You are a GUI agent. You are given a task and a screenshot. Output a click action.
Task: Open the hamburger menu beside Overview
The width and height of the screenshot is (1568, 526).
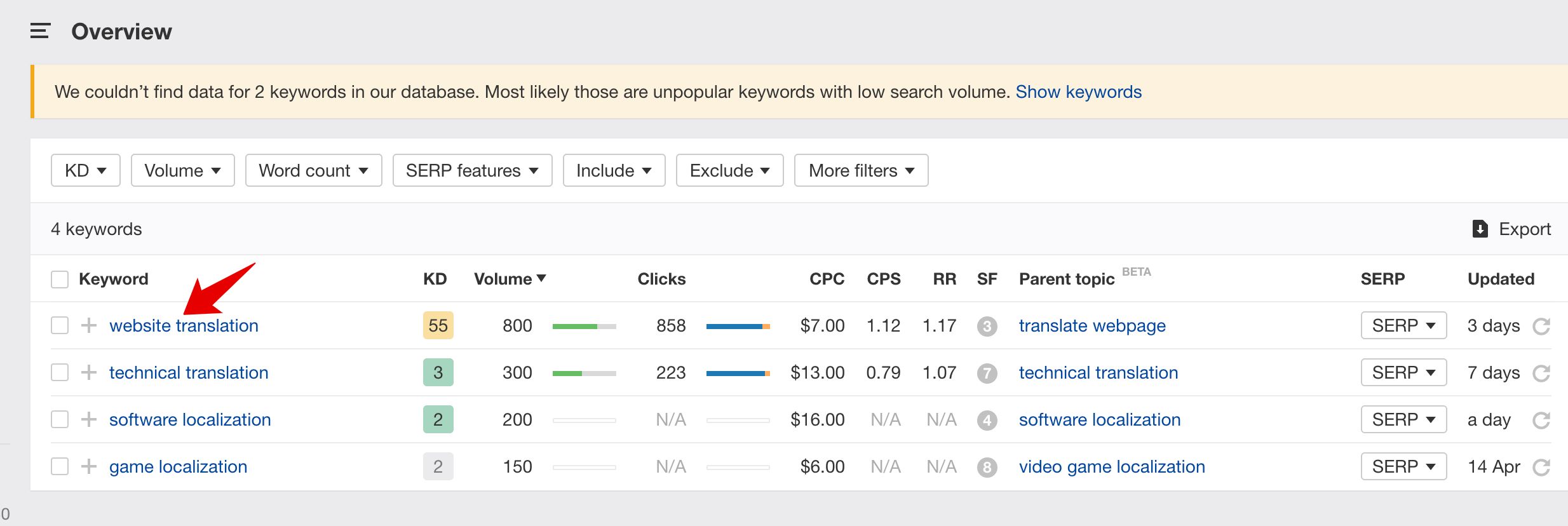click(x=40, y=31)
